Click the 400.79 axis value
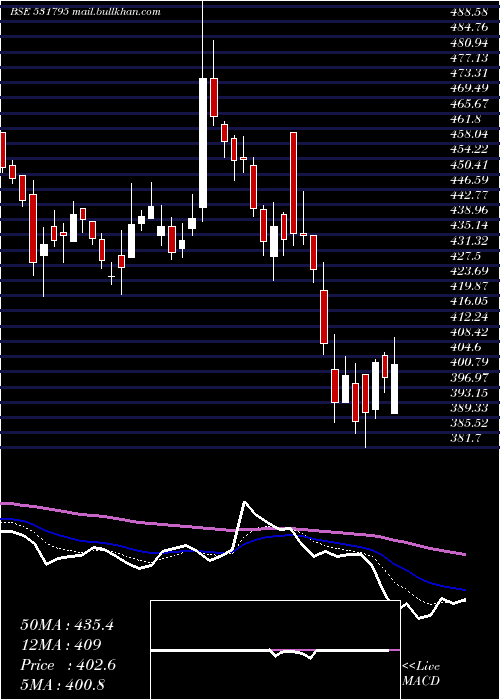 [x=469, y=362]
